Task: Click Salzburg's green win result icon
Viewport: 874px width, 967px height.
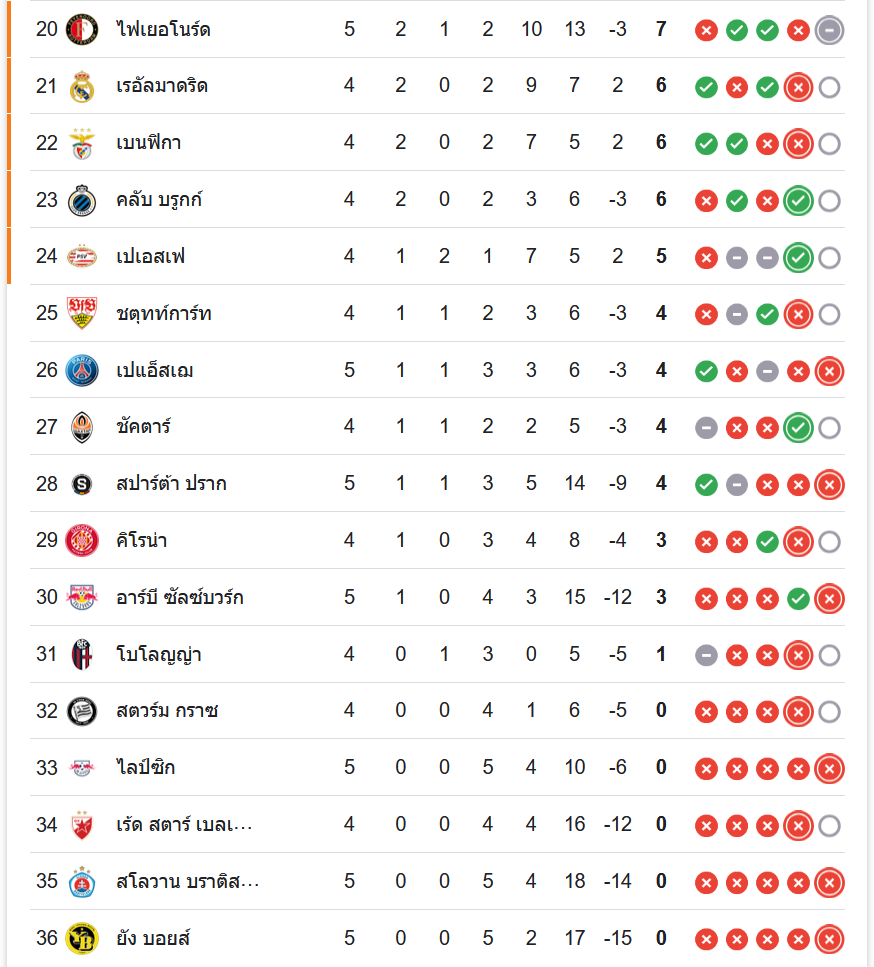Action: 798,599
